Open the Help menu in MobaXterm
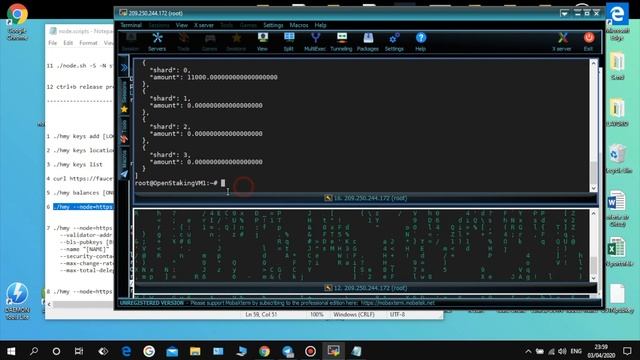Image resolution: width=640 pixels, height=360 pixels. coord(320,25)
